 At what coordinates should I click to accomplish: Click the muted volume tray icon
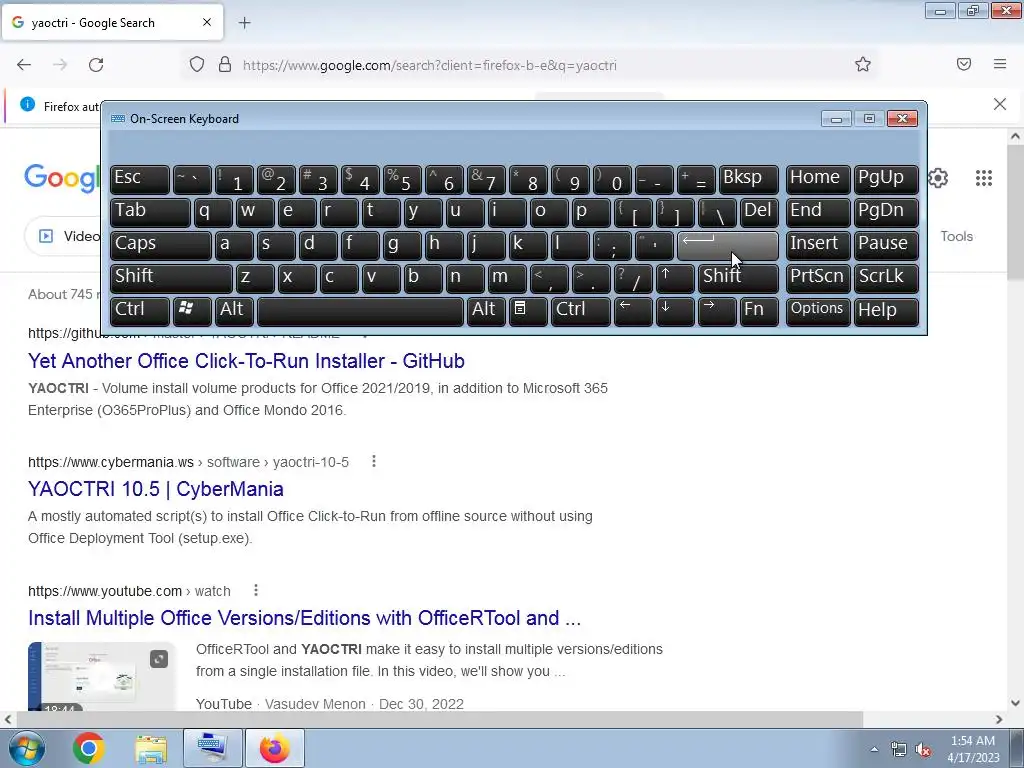click(923, 750)
